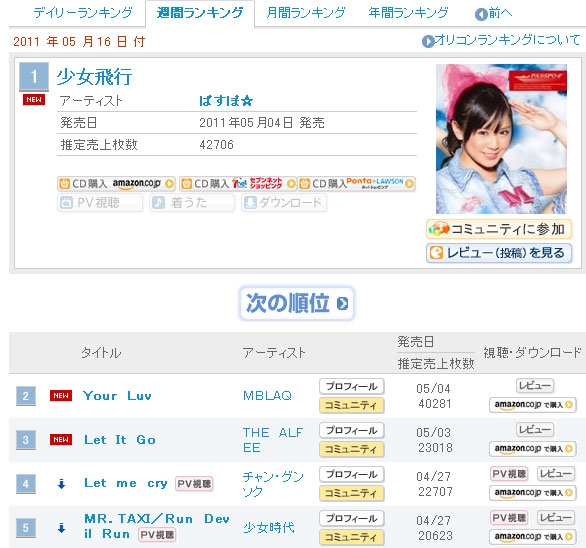Click the 着うた button
Viewport: 586px width, 548px height.
click(x=192, y=203)
